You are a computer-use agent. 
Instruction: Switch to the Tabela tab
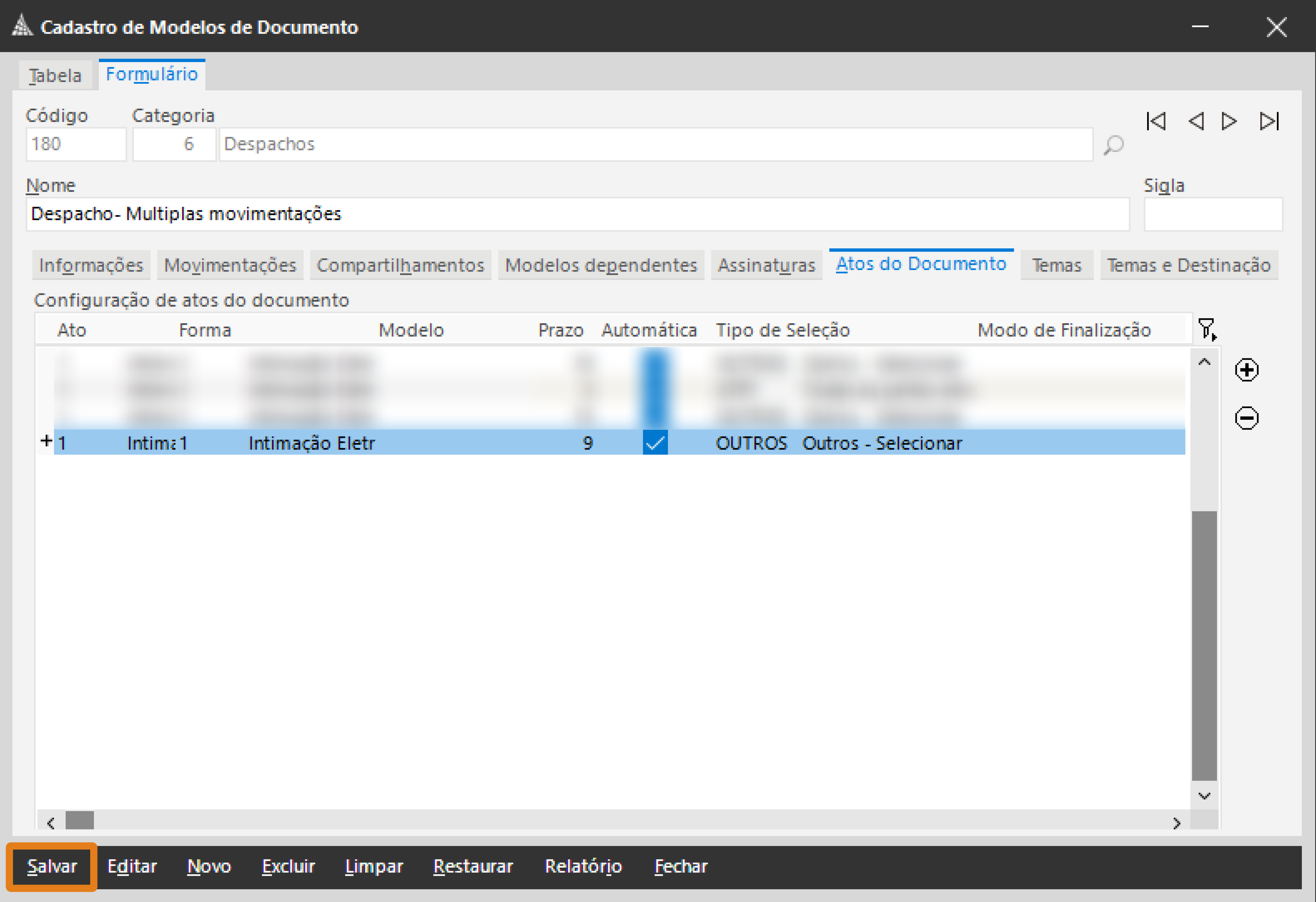point(55,75)
